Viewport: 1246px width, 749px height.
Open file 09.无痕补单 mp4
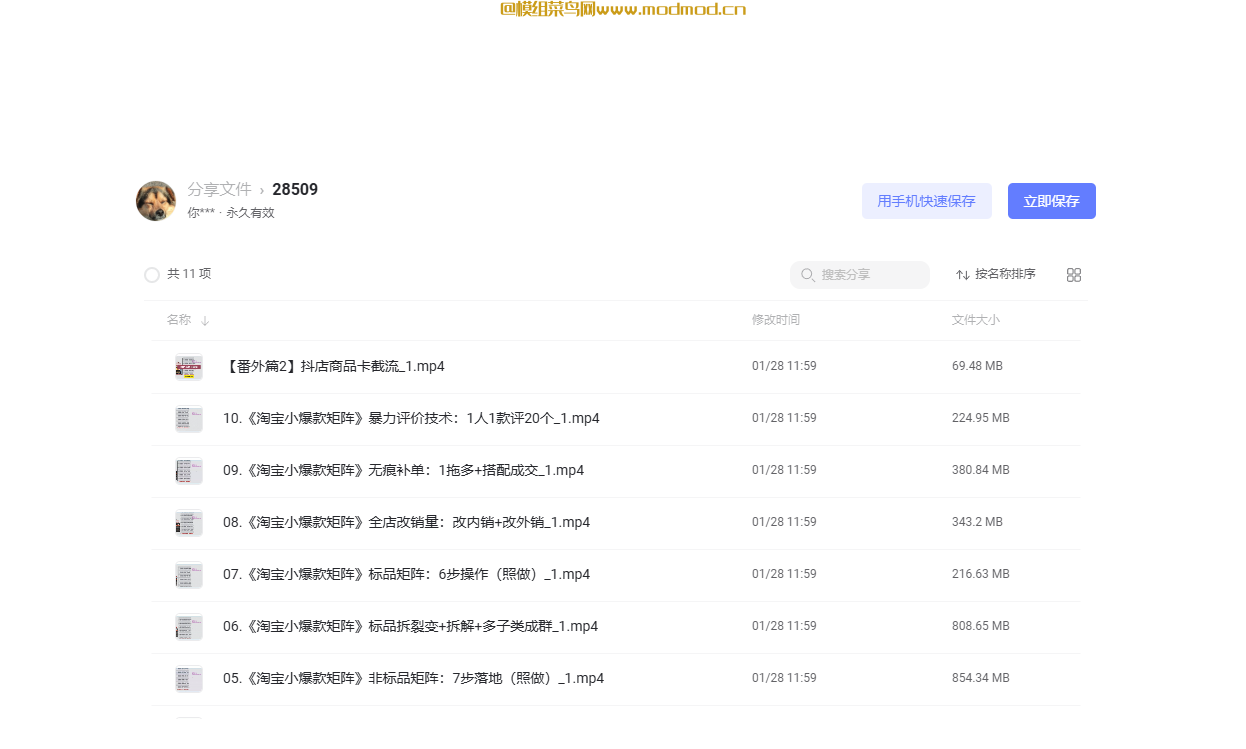403,470
